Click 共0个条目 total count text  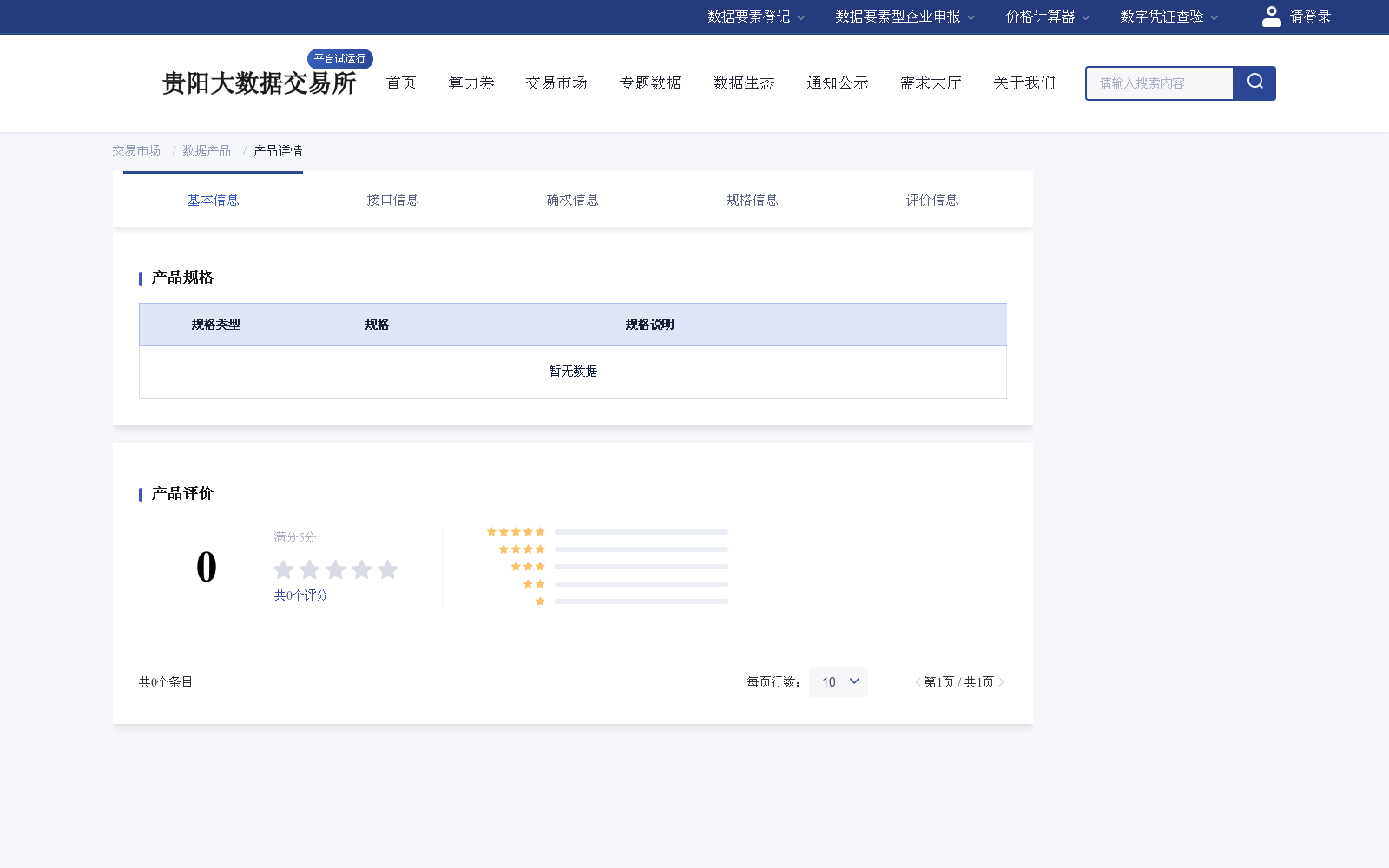pos(166,682)
